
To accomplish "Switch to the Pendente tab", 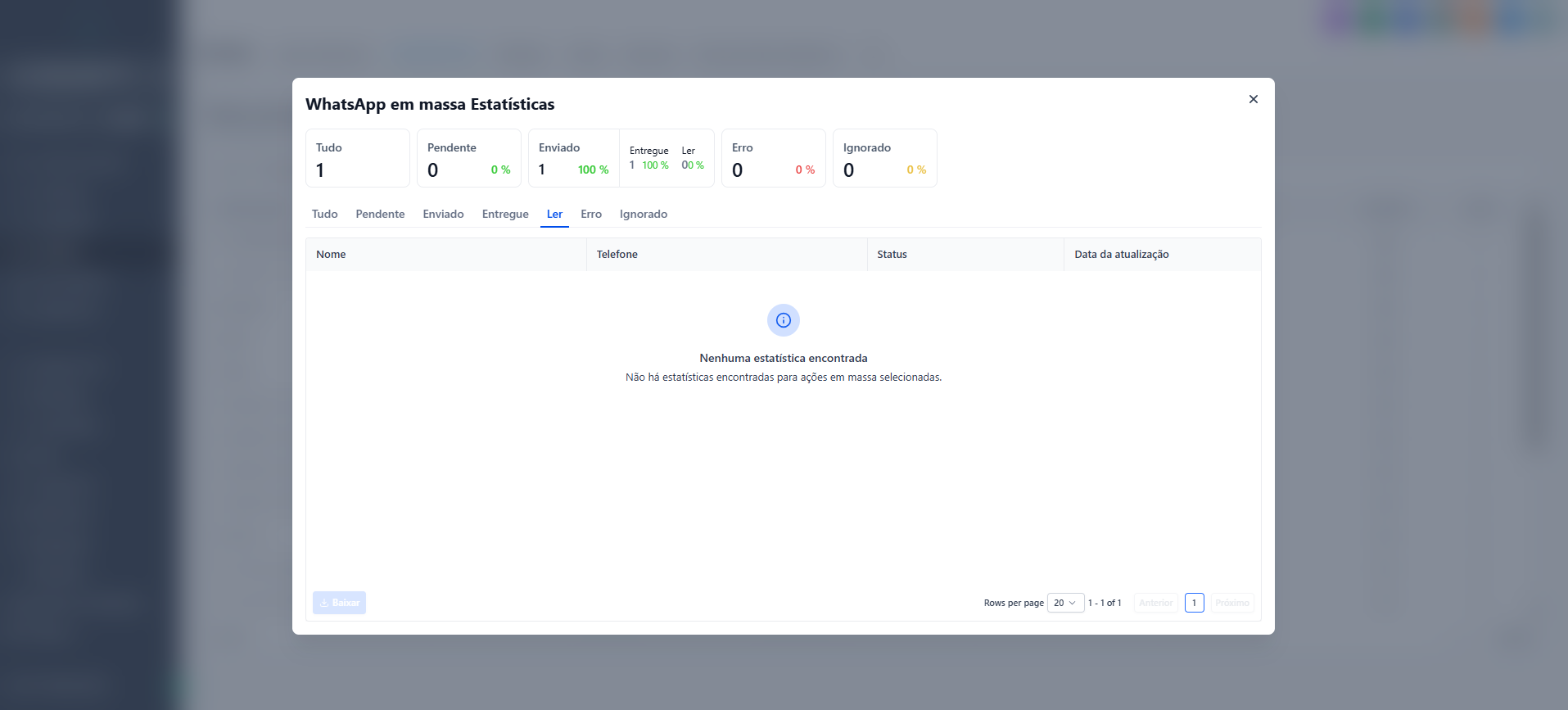I will tap(380, 214).
